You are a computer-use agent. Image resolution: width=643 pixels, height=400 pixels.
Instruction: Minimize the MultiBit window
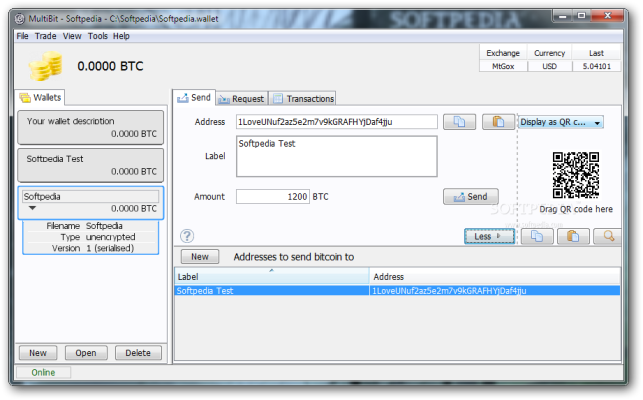click(563, 16)
